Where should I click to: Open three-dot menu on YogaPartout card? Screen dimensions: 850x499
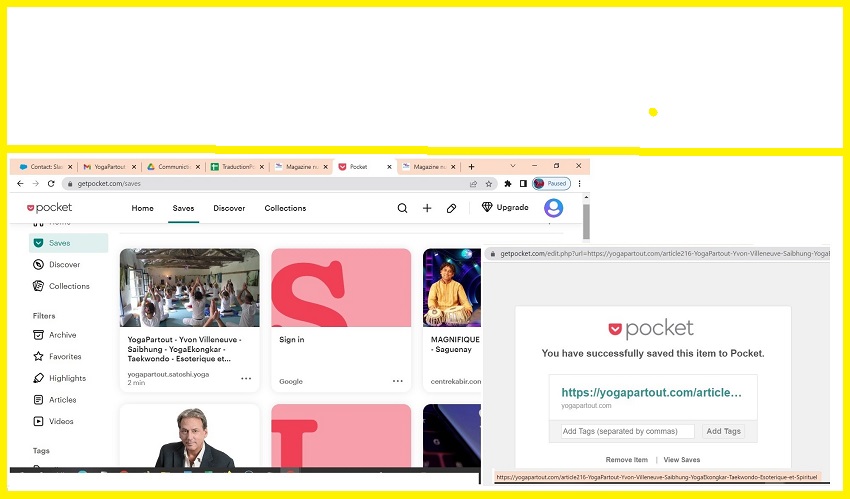[x=246, y=380]
